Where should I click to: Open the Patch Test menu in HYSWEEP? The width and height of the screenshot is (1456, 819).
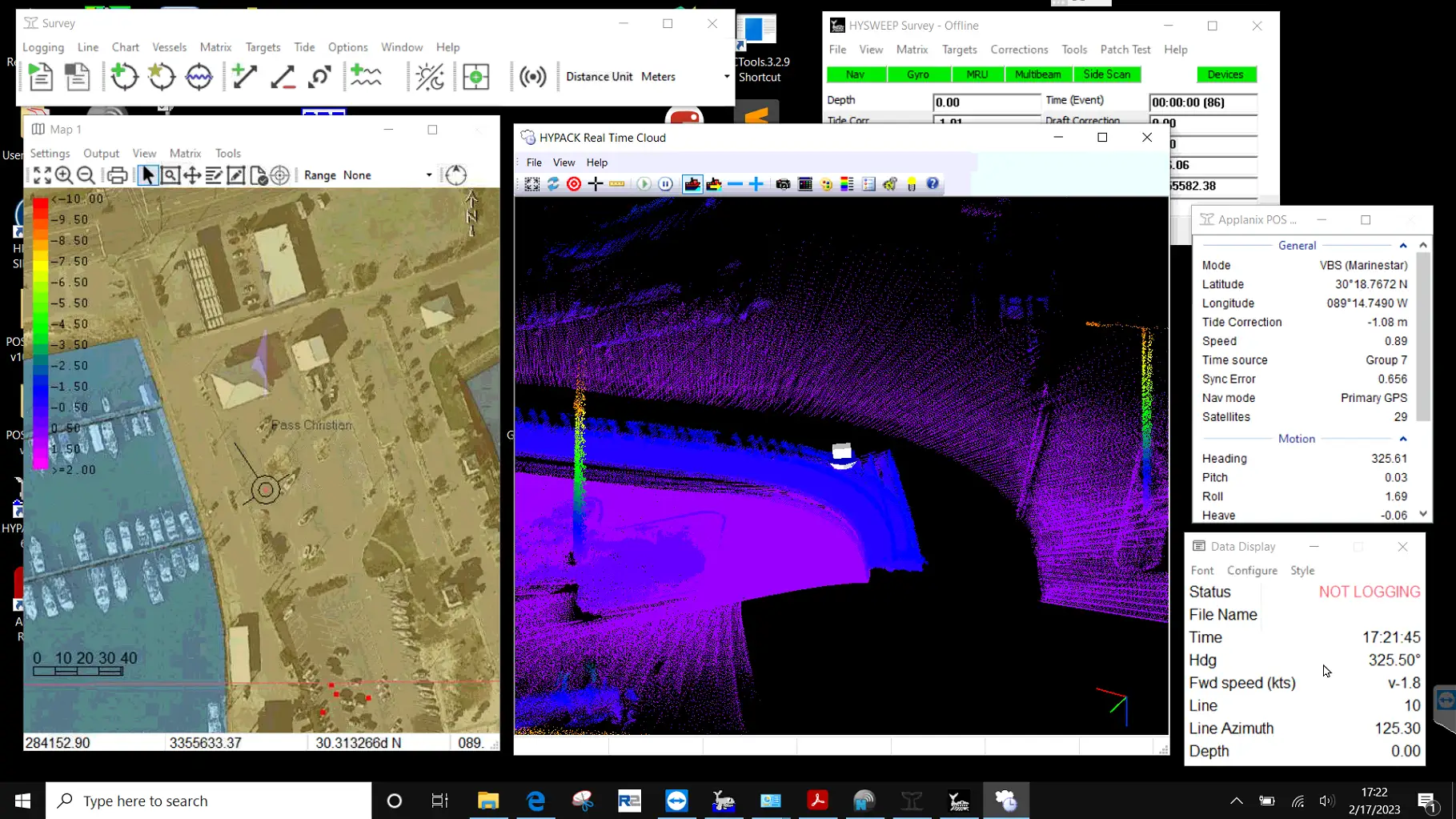1125,50
